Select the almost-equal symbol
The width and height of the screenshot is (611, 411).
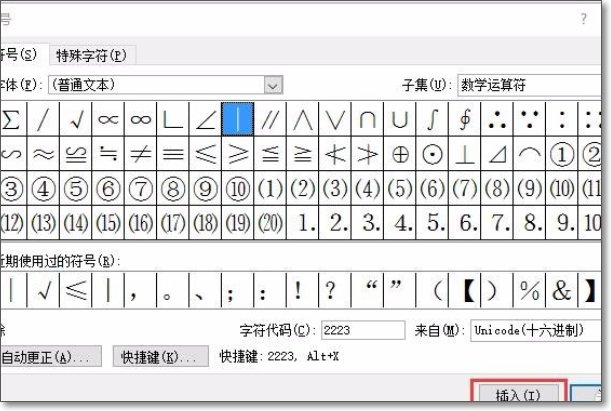[x=43, y=153]
